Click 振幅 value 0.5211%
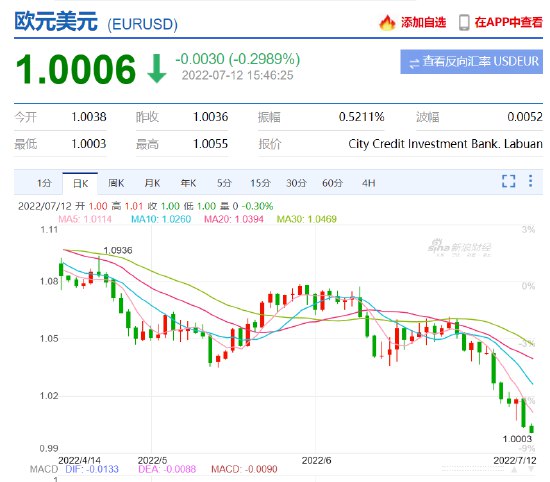 (361, 117)
